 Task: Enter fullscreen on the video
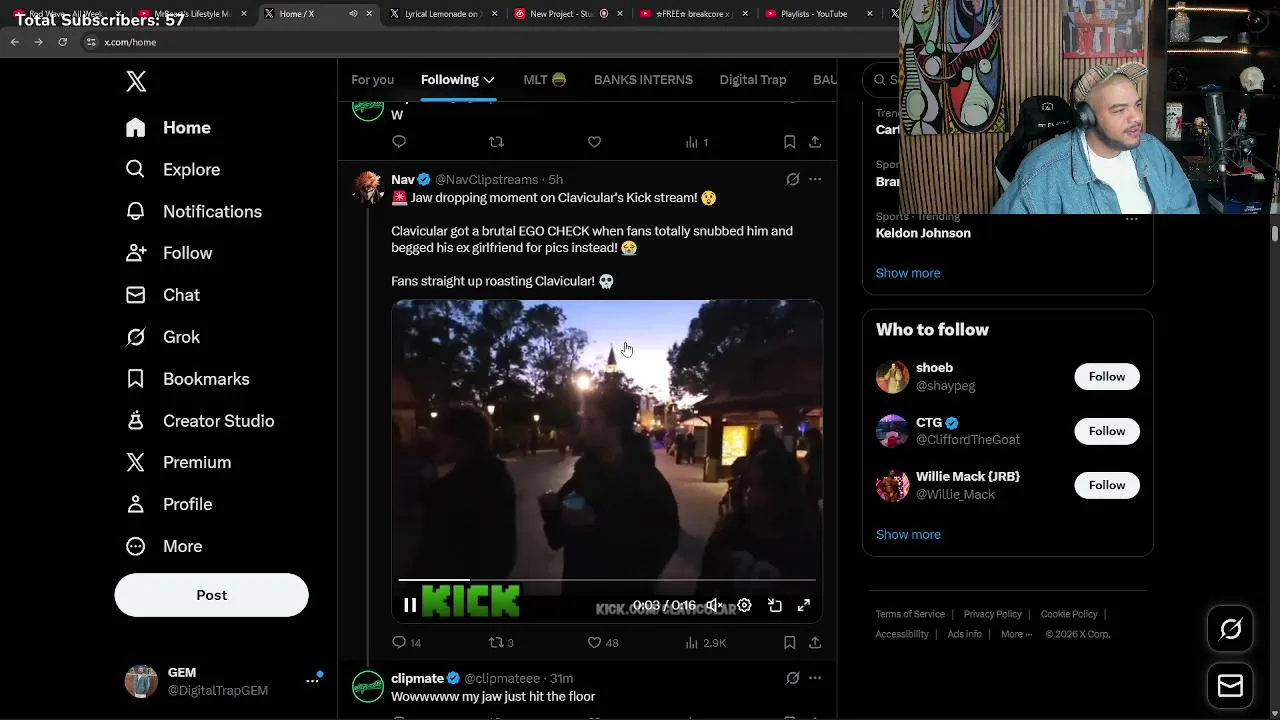click(x=804, y=605)
